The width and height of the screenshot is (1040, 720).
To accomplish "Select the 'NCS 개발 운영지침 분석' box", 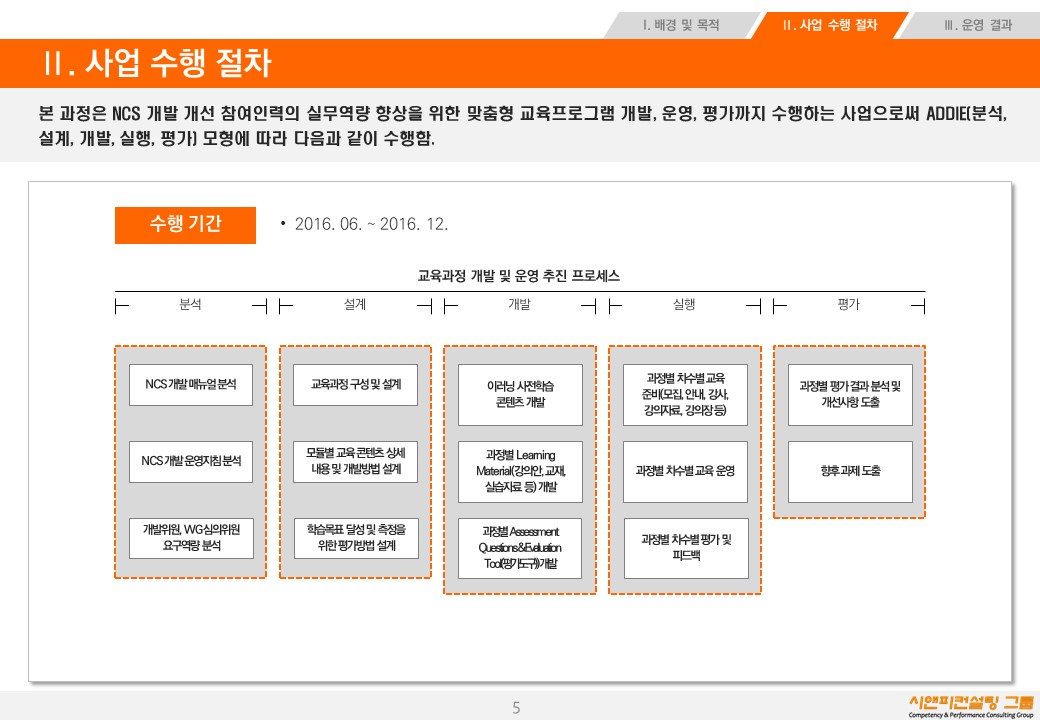I will click(191, 461).
